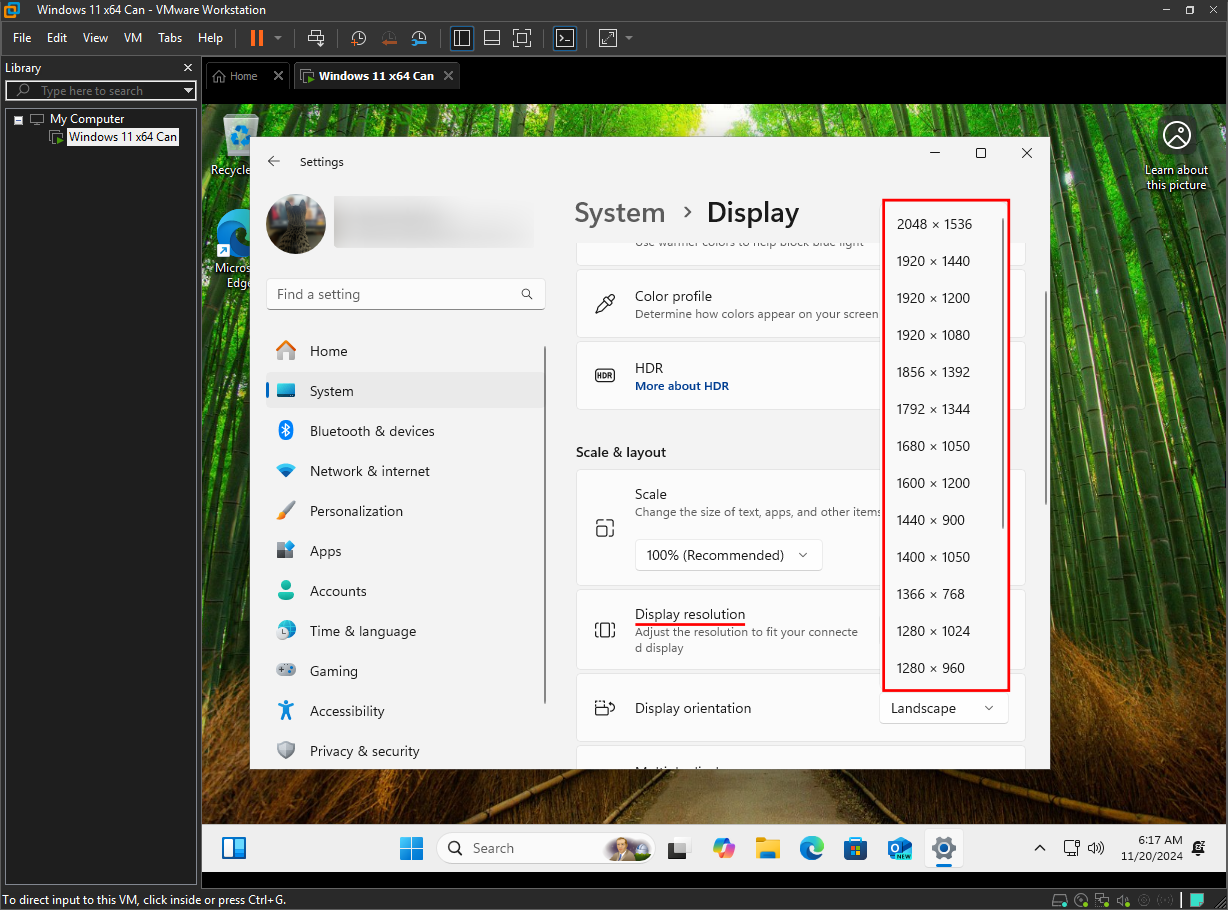
Task: Go to Personalization in Settings sidebar
Action: 356,511
